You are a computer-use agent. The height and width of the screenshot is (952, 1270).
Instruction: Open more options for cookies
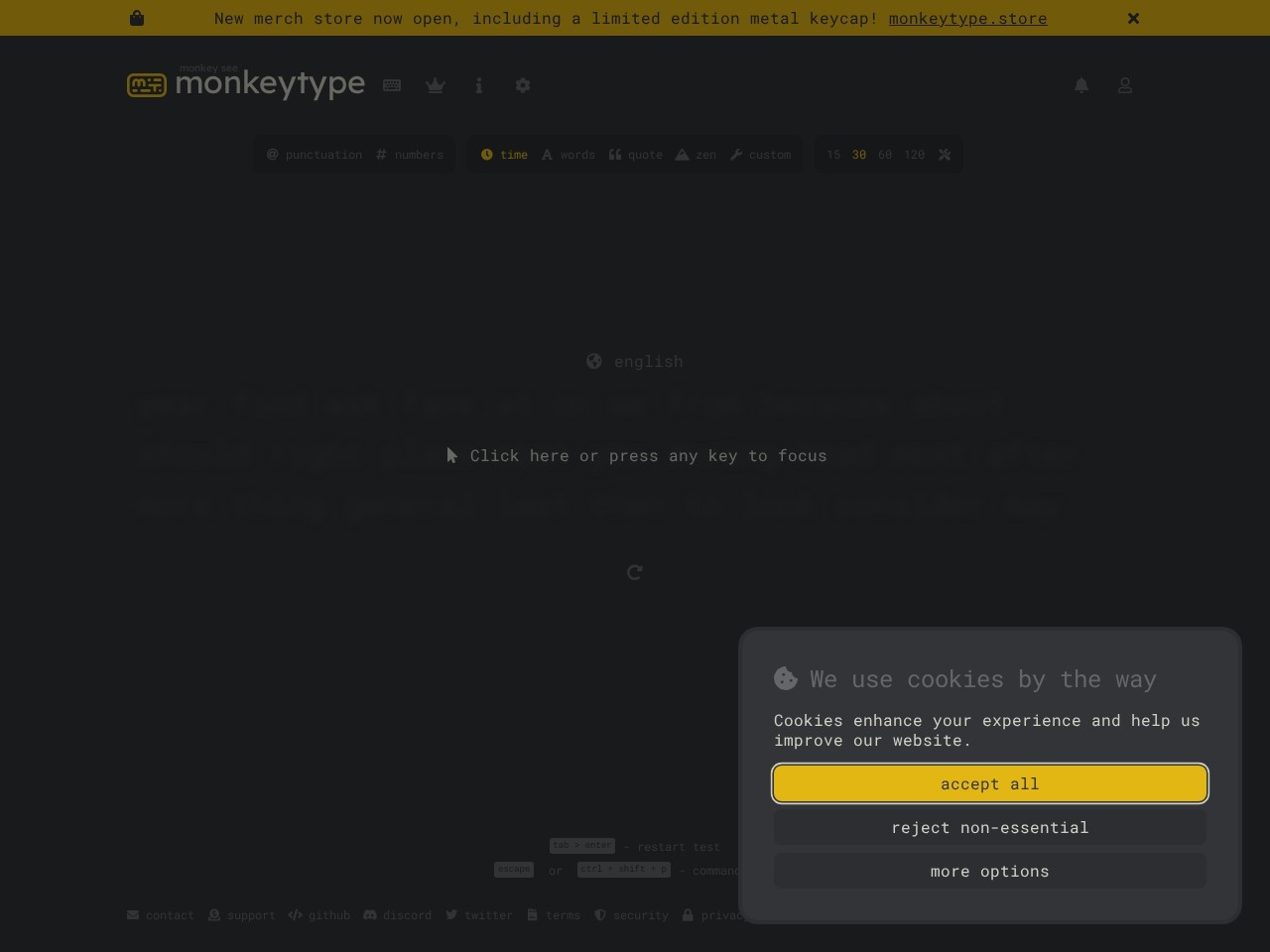(990, 871)
